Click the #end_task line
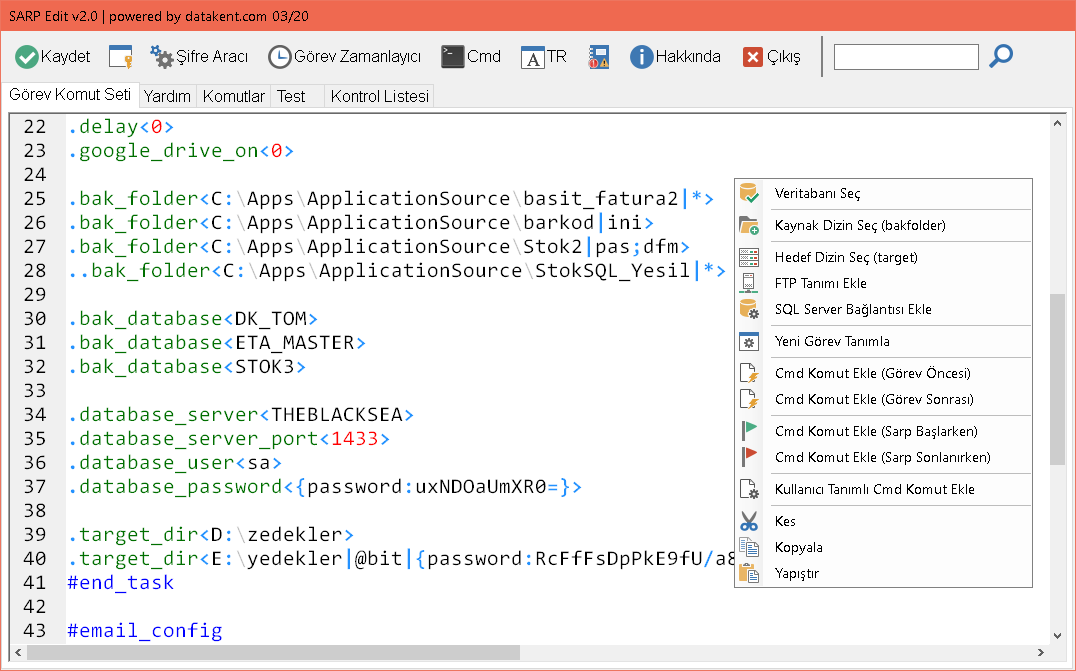This screenshot has width=1076, height=671. 121,583
